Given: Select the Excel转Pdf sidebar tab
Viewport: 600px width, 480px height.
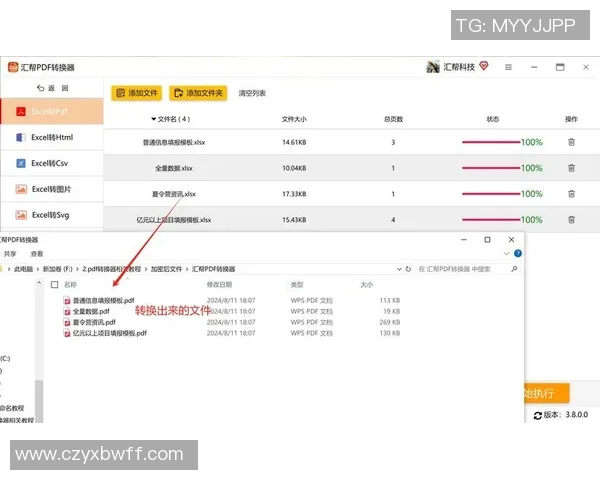Looking at the screenshot, I should (52, 111).
